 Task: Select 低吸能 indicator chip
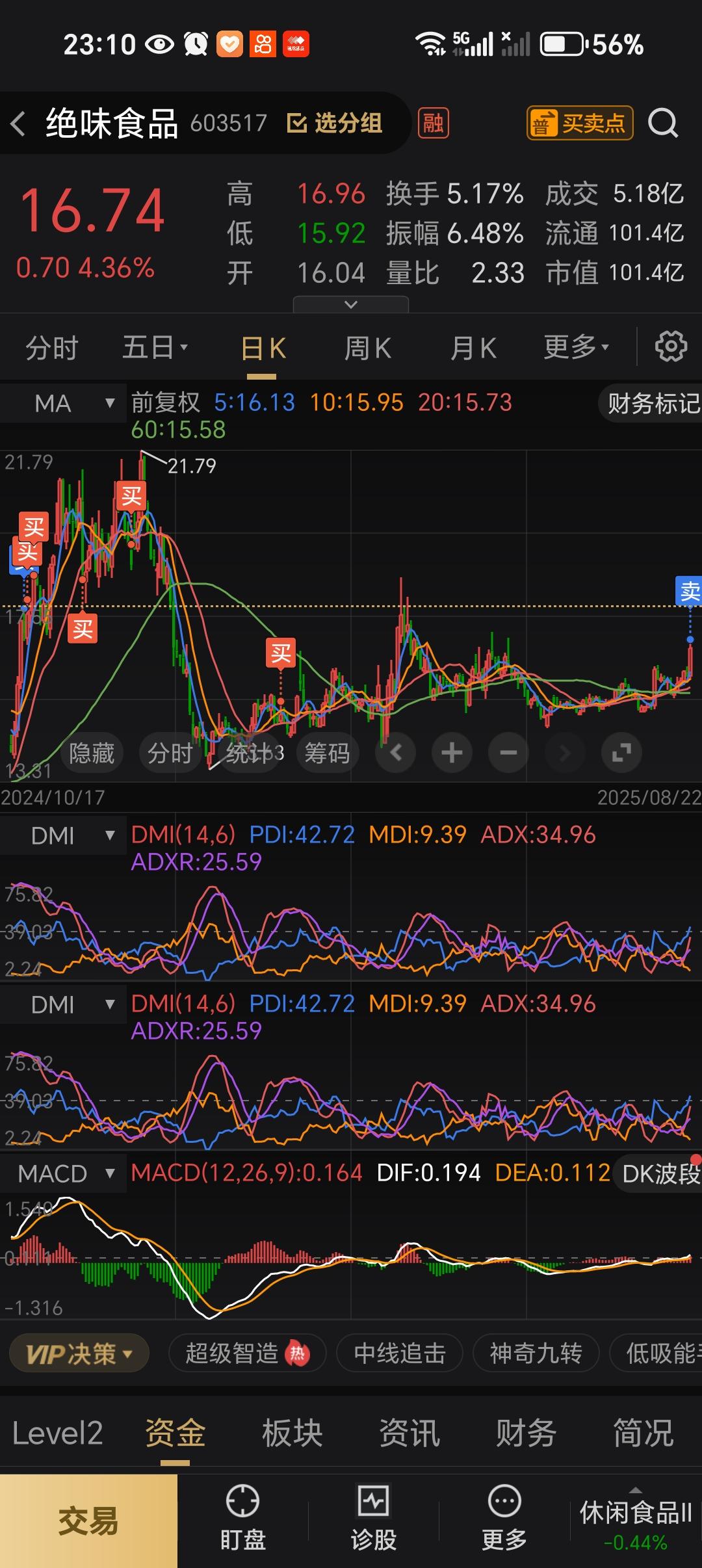tap(656, 1353)
